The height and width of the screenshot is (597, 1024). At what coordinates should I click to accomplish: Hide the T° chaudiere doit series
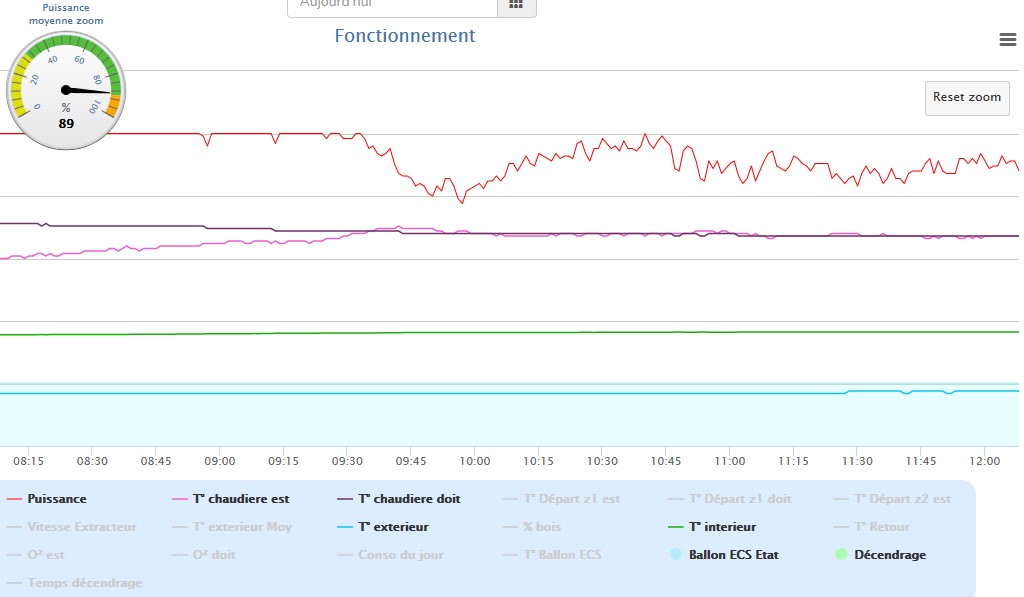click(409, 499)
